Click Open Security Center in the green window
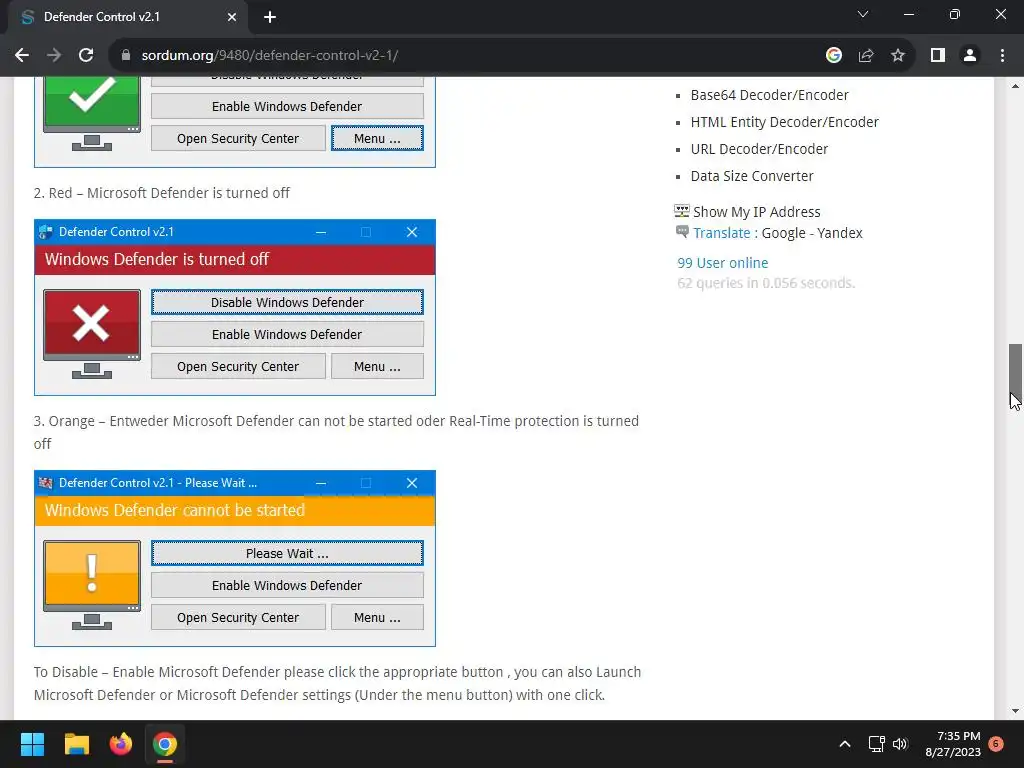This screenshot has height=768, width=1024. (x=238, y=138)
